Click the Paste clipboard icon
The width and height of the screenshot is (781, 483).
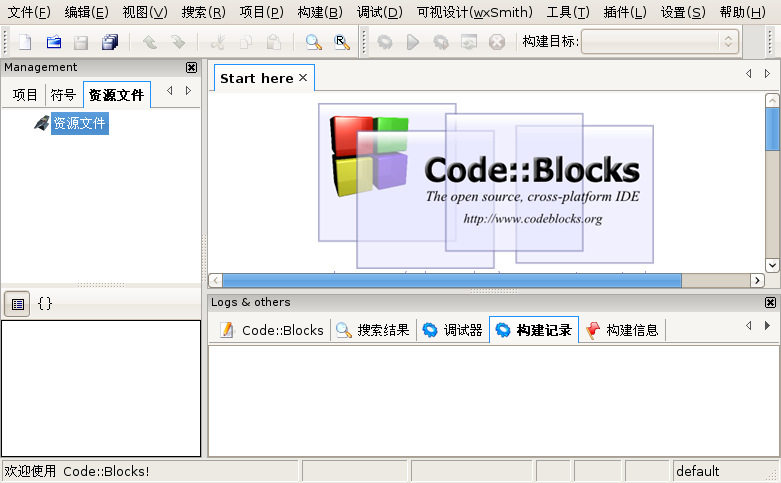(273, 42)
